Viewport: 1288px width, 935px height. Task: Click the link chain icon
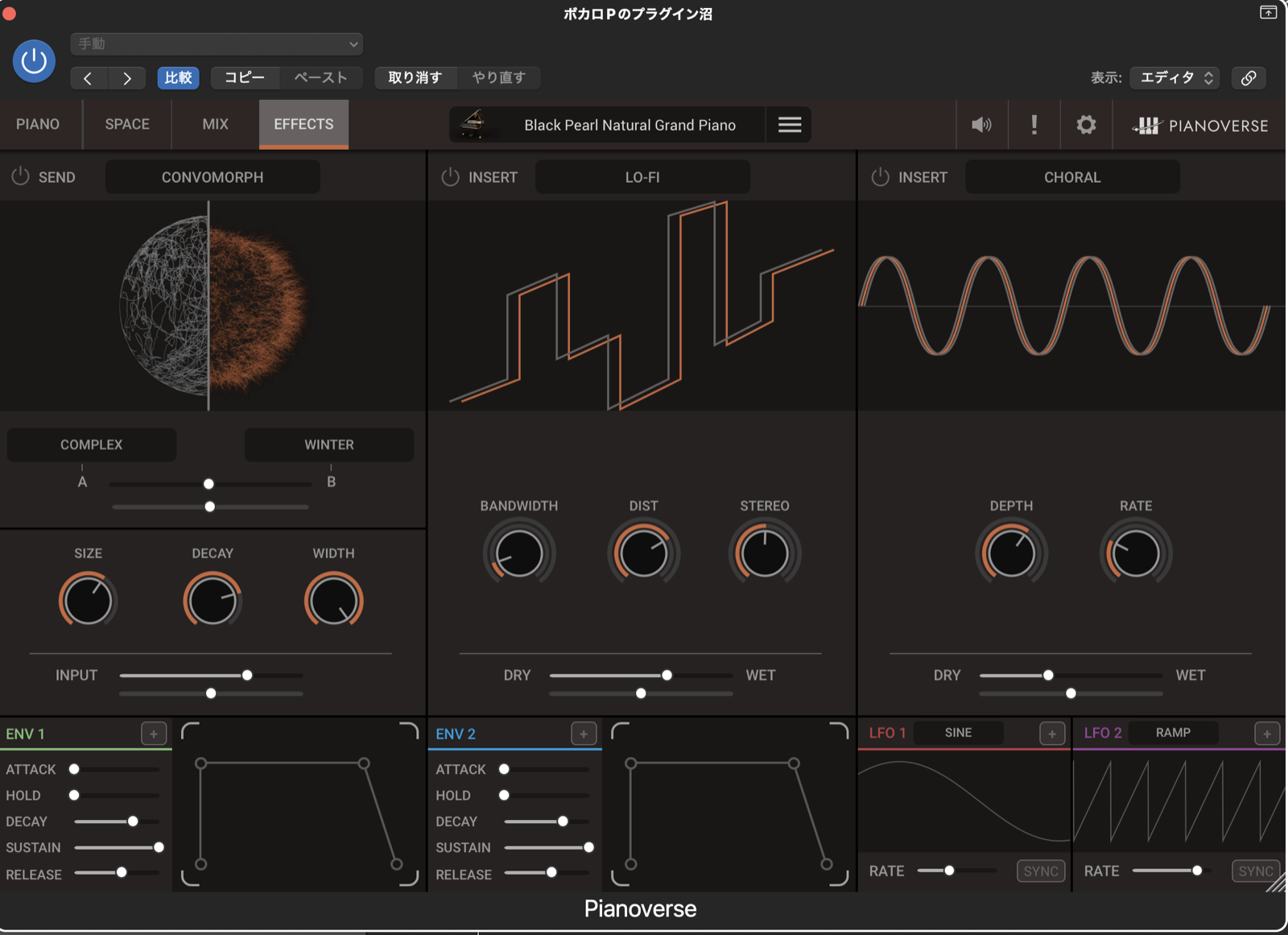click(1249, 78)
